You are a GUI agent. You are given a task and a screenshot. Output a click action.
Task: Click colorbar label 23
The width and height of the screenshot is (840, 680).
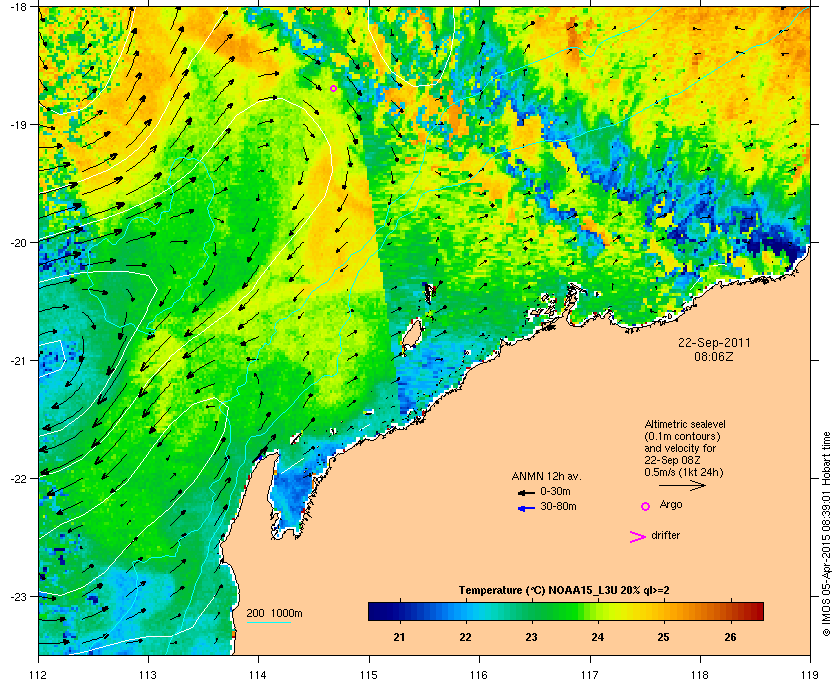[531, 637]
